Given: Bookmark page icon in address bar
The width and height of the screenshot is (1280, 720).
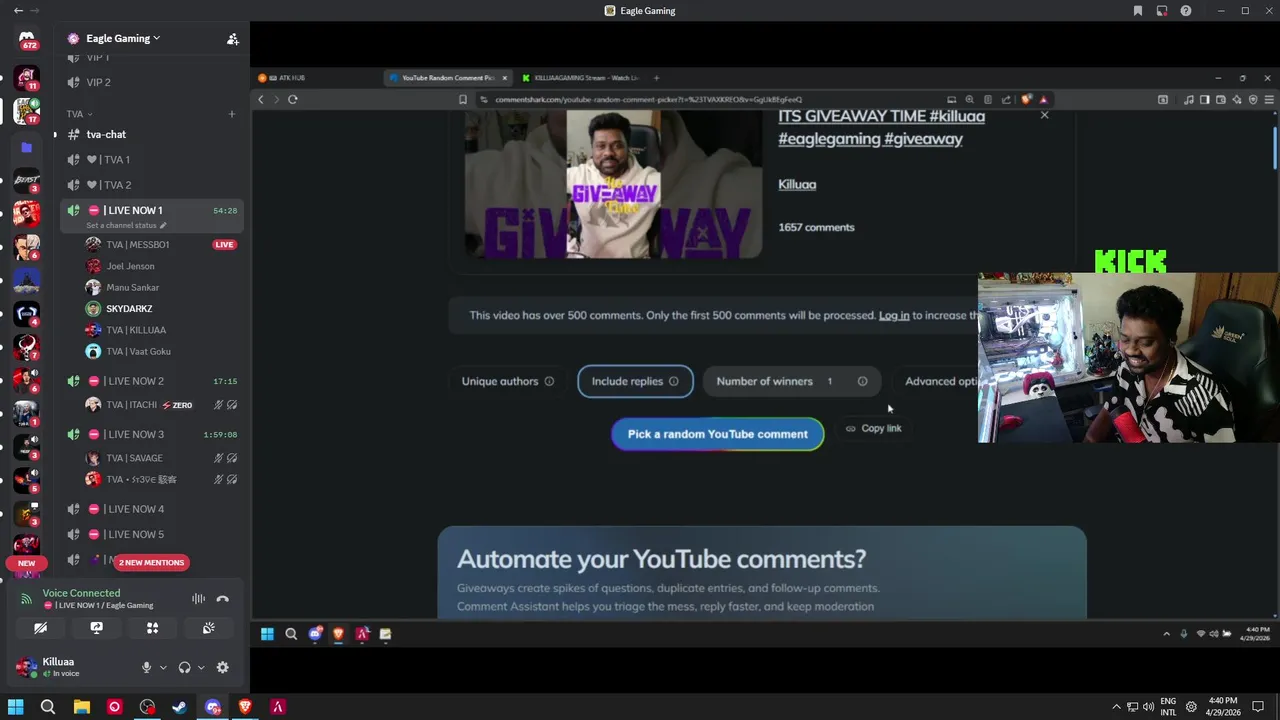Looking at the screenshot, I should pyautogui.click(x=462, y=99).
